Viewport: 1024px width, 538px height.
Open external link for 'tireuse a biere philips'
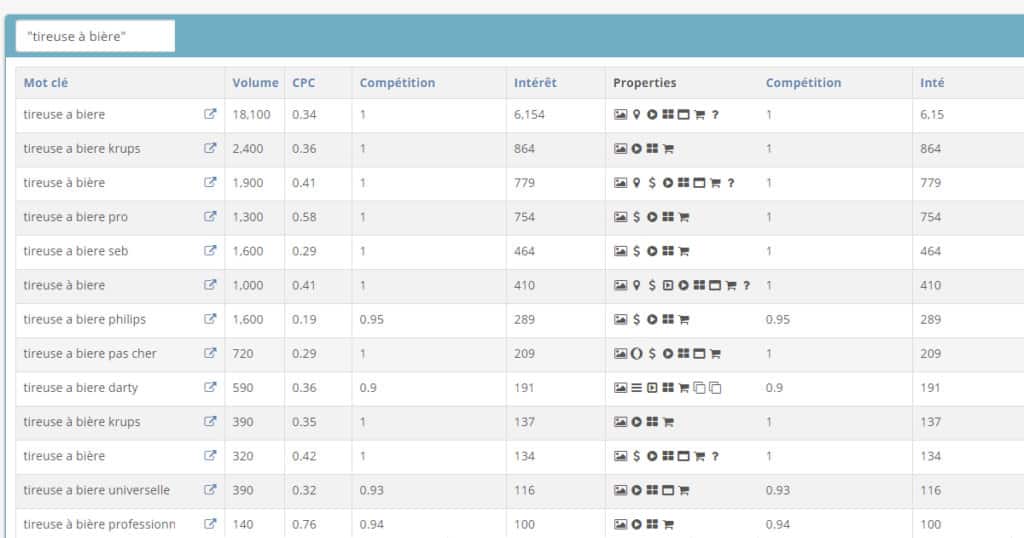click(210, 319)
